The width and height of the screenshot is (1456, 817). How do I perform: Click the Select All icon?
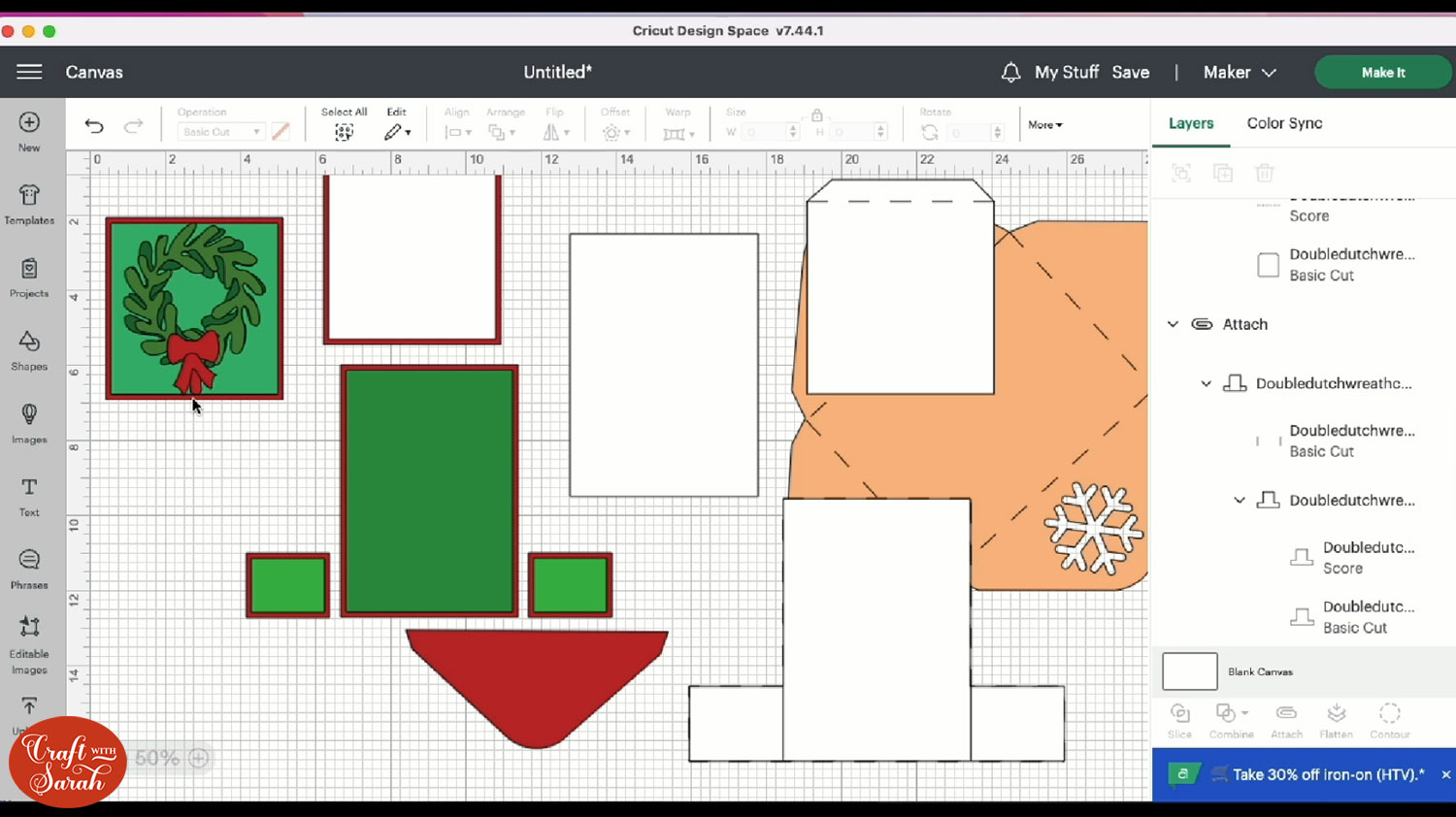(x=344, y=133)
